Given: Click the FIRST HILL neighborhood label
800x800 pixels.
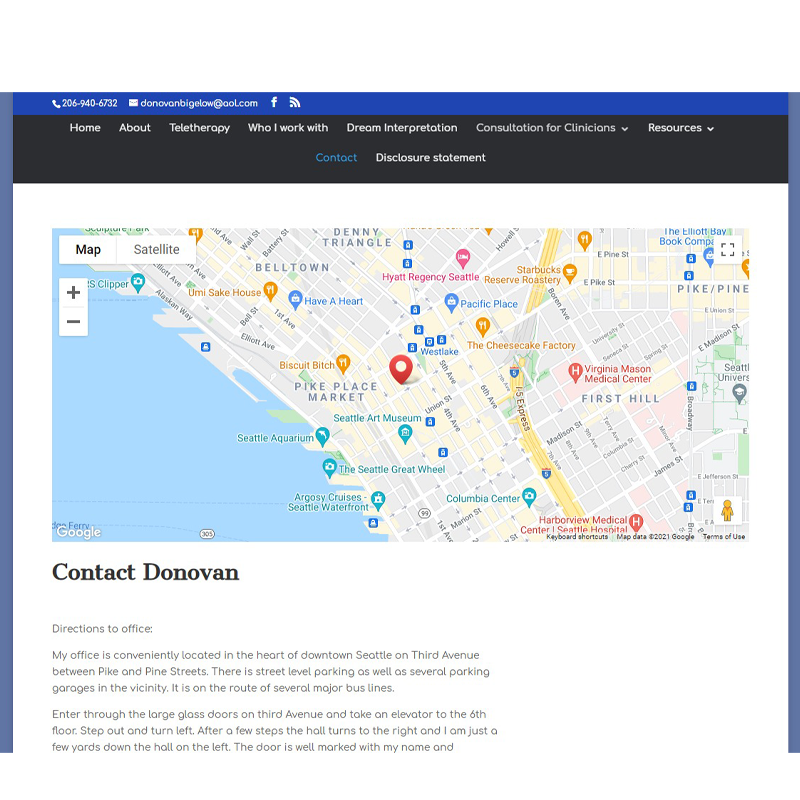Looking at the screenshot, I should pyautogui.click(x=620, y=398).
